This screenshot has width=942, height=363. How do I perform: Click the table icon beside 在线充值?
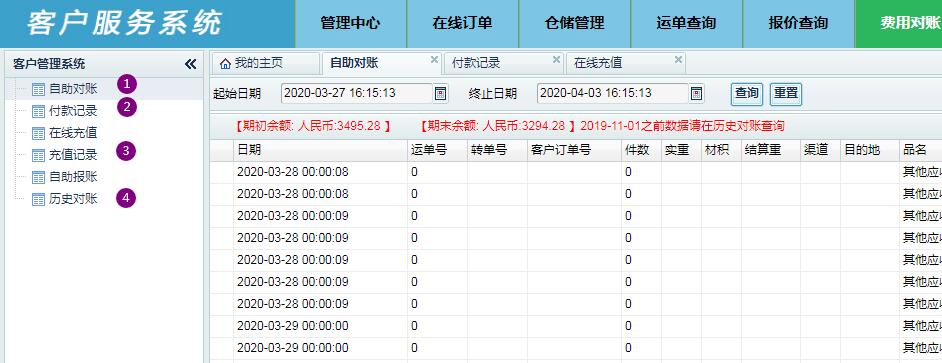(38, 133)
